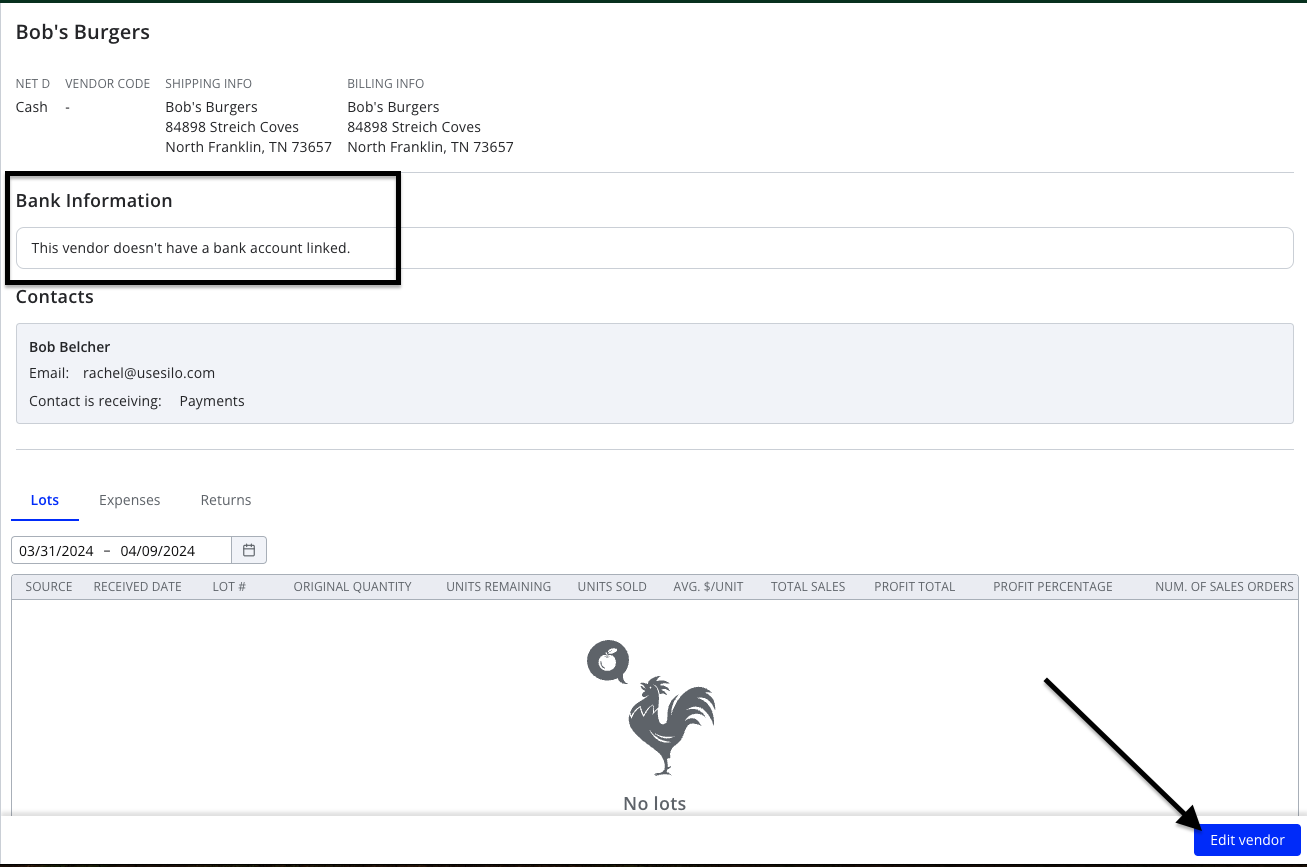Viewport: 1307px width, 867px height.
Task: Click the Source column header
Action: click(x=49, y=587)
